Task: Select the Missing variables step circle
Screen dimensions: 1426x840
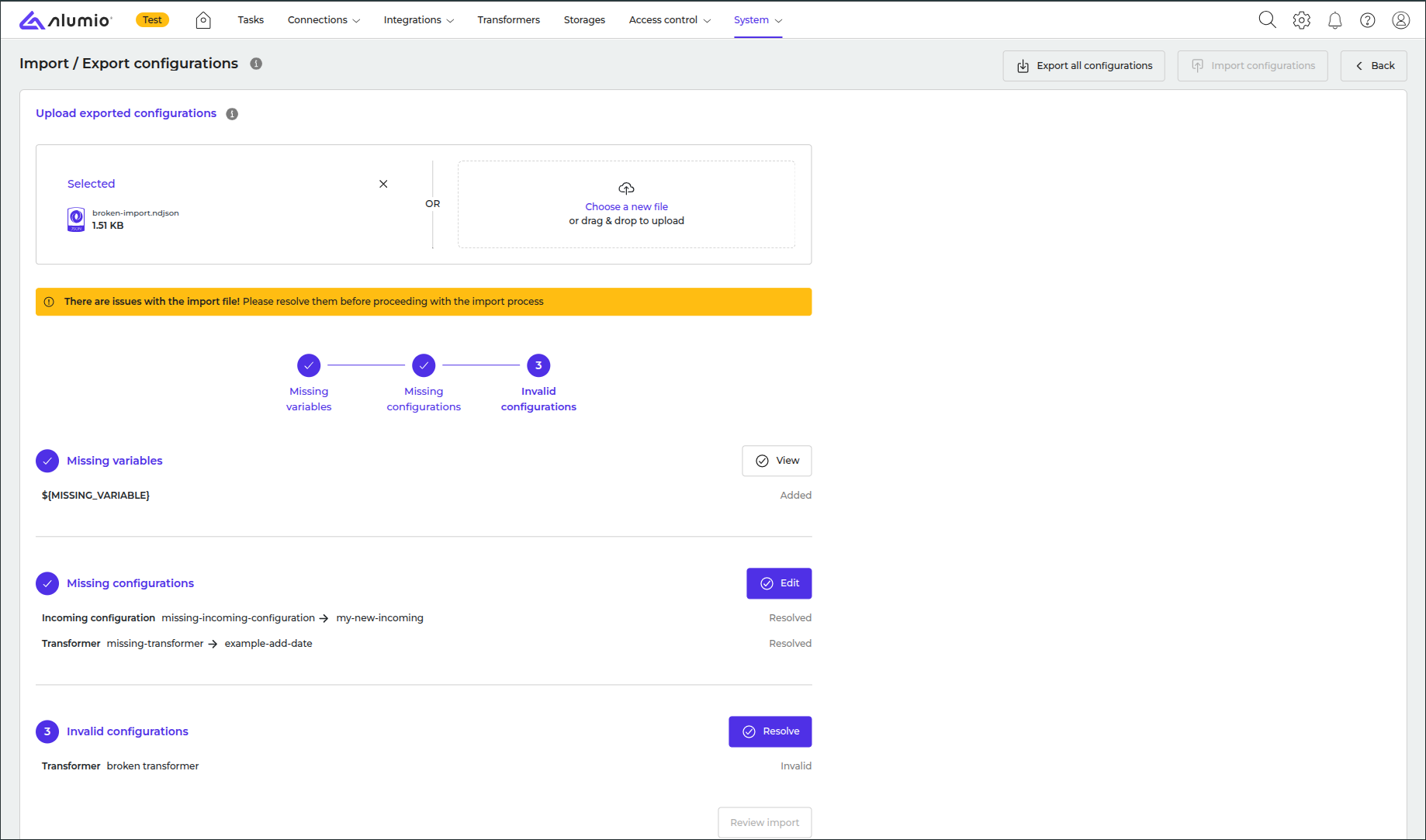Action: click(309, 365)
